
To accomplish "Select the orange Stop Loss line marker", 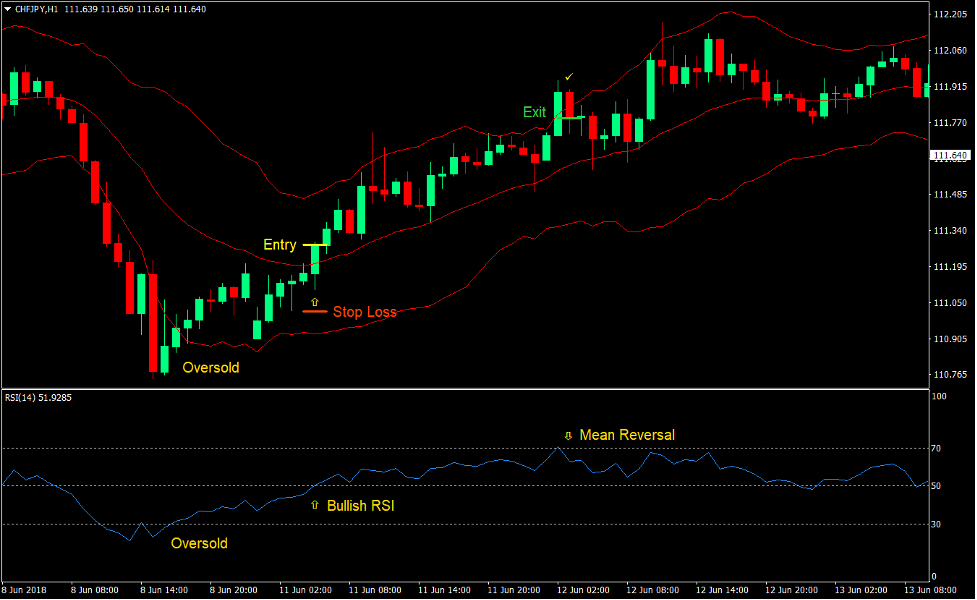I will [x=314, y=311].
